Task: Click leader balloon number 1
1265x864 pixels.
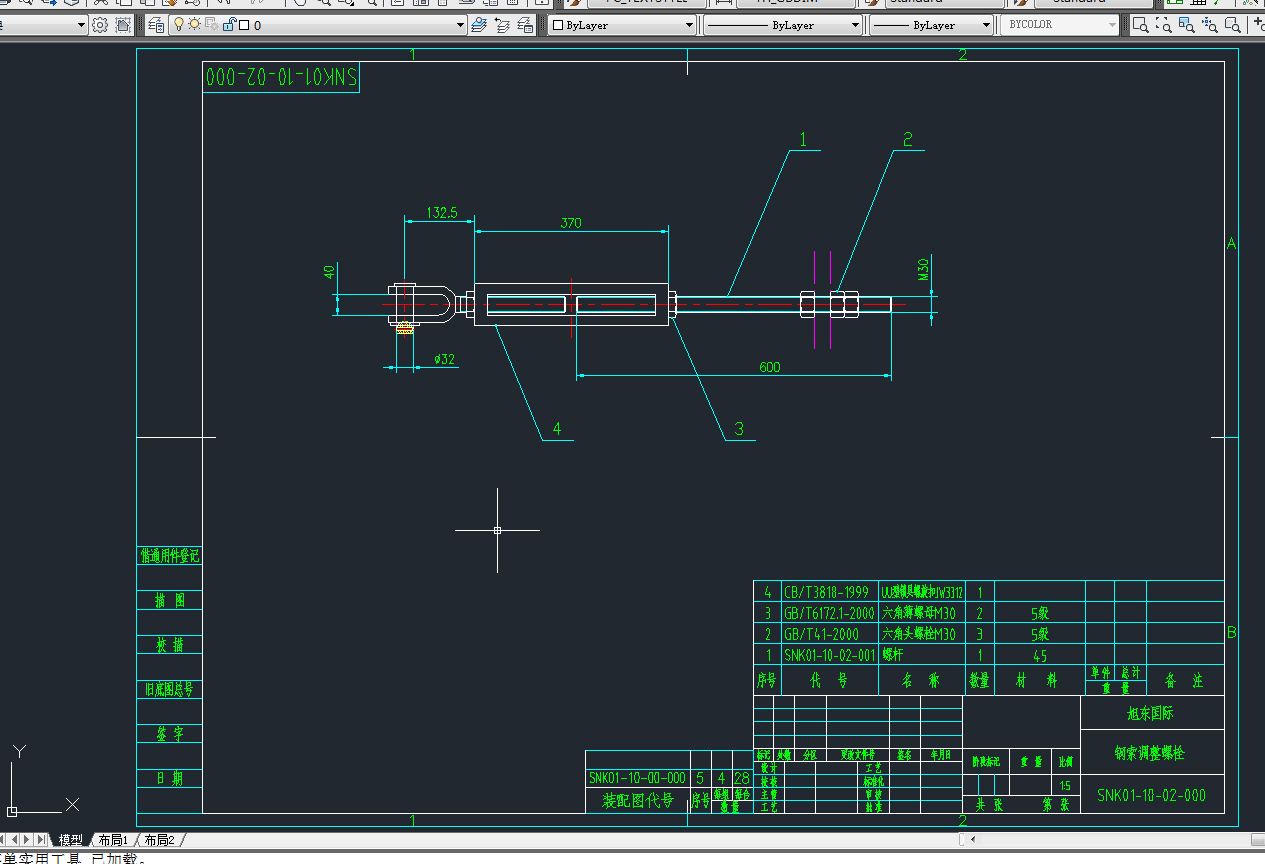Action: click(x=802, y=140)
